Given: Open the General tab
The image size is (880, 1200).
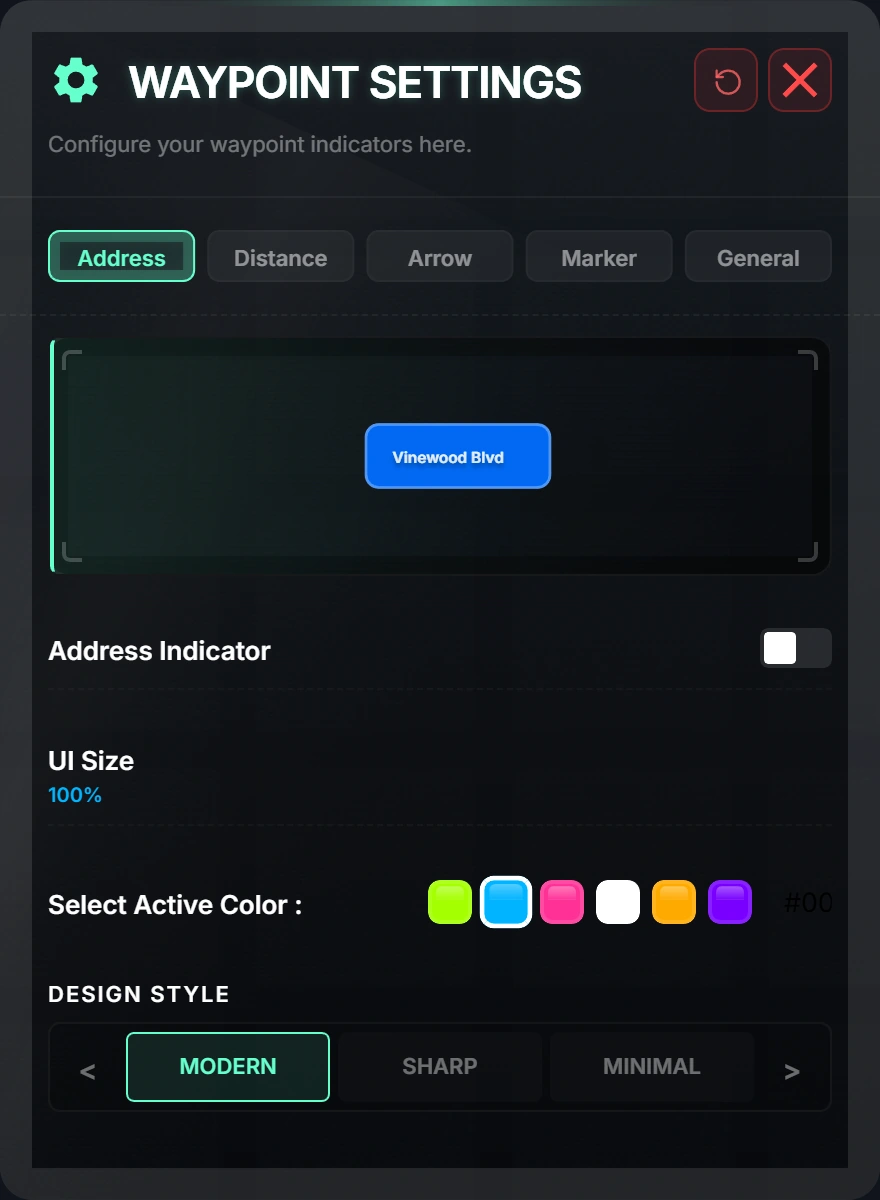Looking at the screenshot, I should [758, 257].
